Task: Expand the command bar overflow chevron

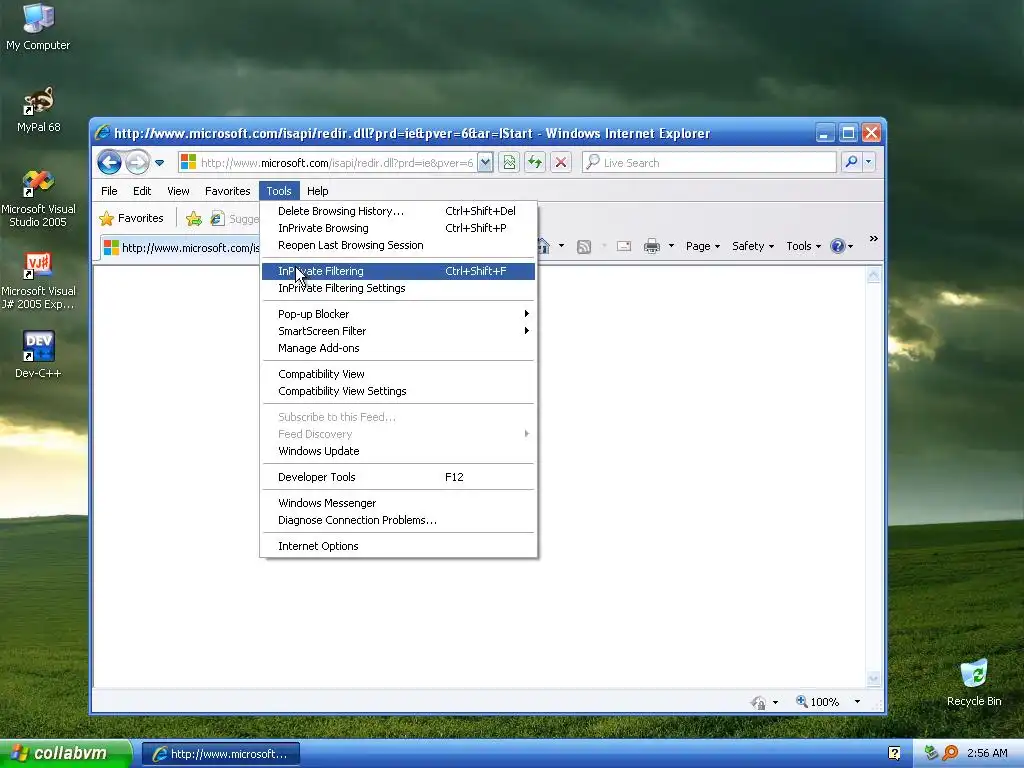Action: pyautogui.click(x=874, y=239)
